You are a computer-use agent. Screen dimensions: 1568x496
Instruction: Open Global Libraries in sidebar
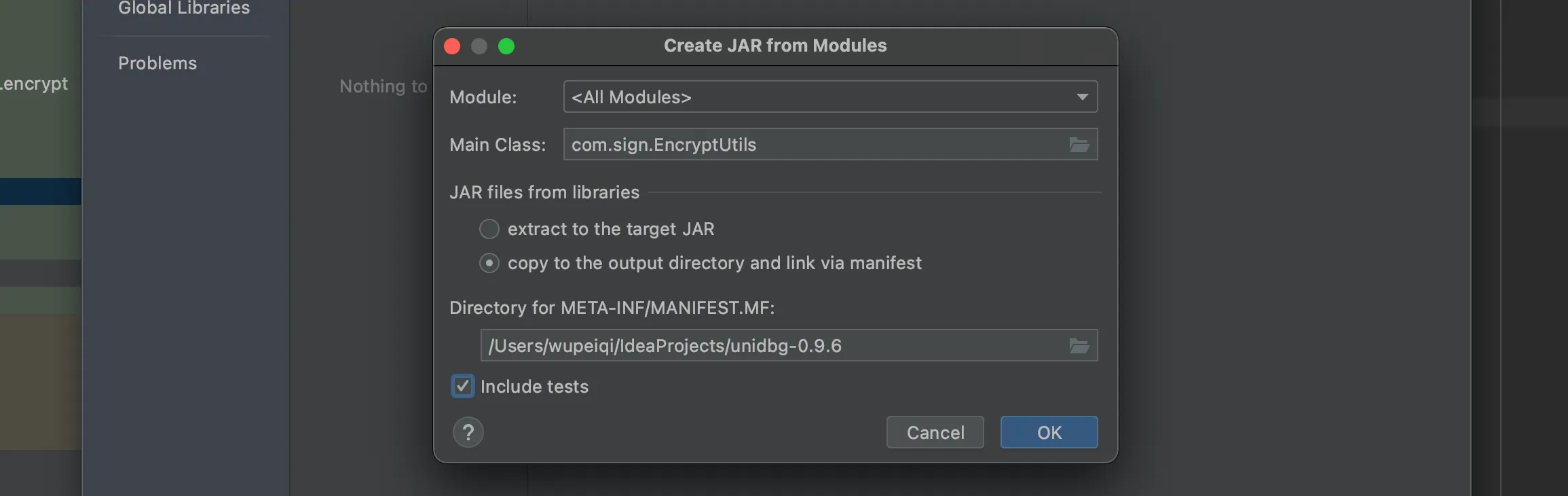tap(184, 7)
